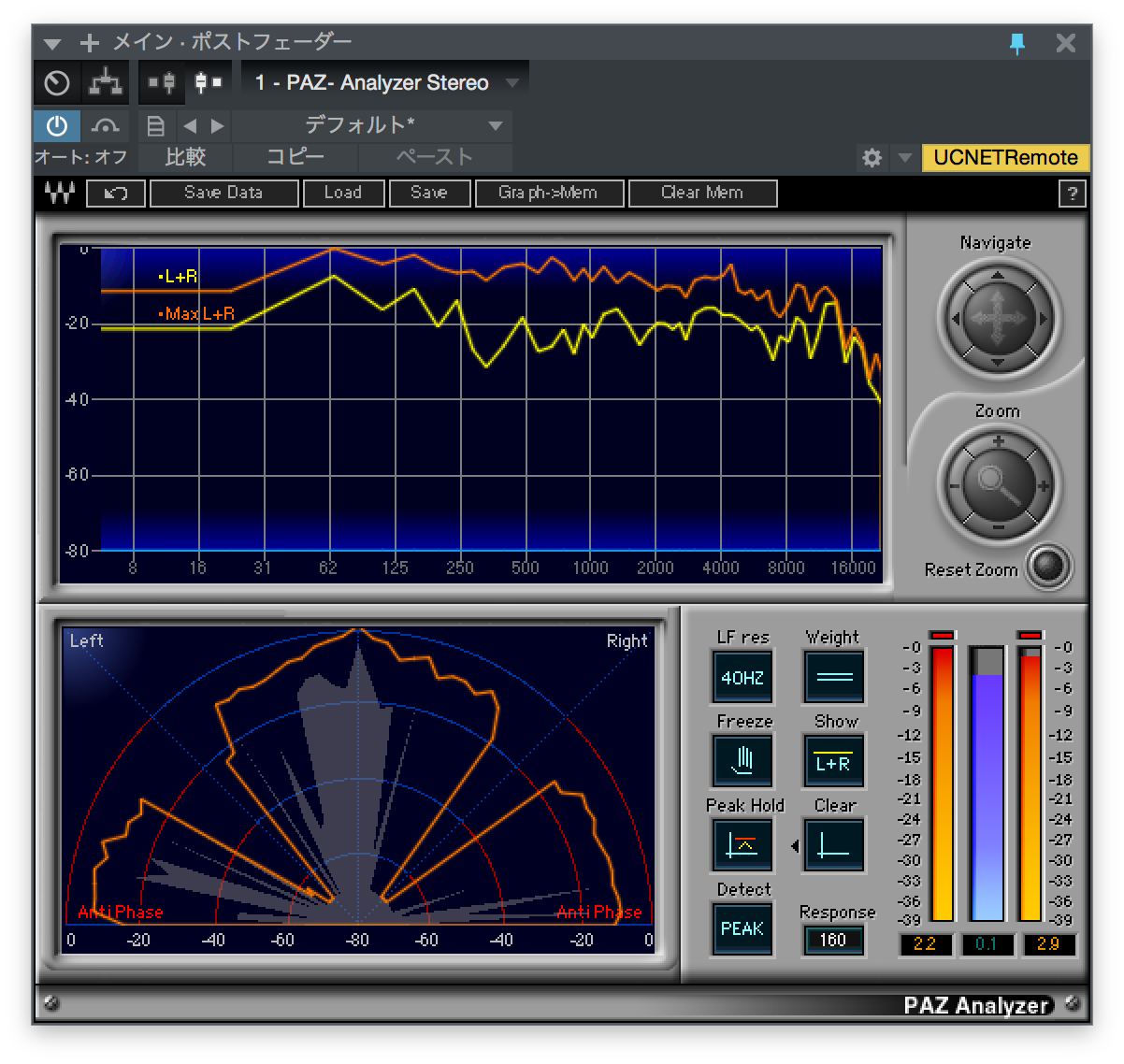Expand the arrow next to the gear
Viewport: 1124px width, 1064px height.
click(x=904, y=158)
